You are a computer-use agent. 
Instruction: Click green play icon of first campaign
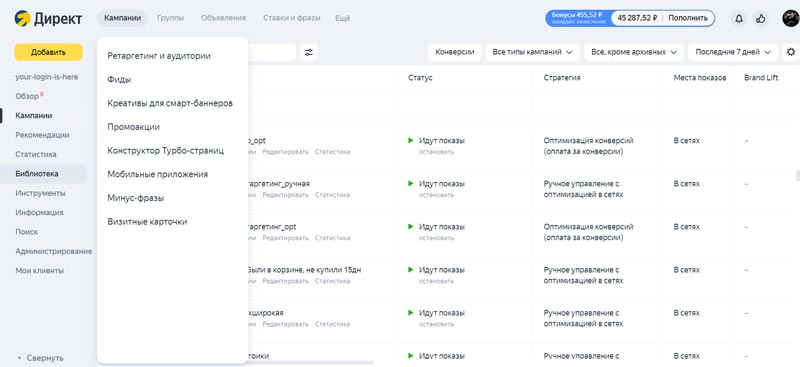[x=411, y=140]
